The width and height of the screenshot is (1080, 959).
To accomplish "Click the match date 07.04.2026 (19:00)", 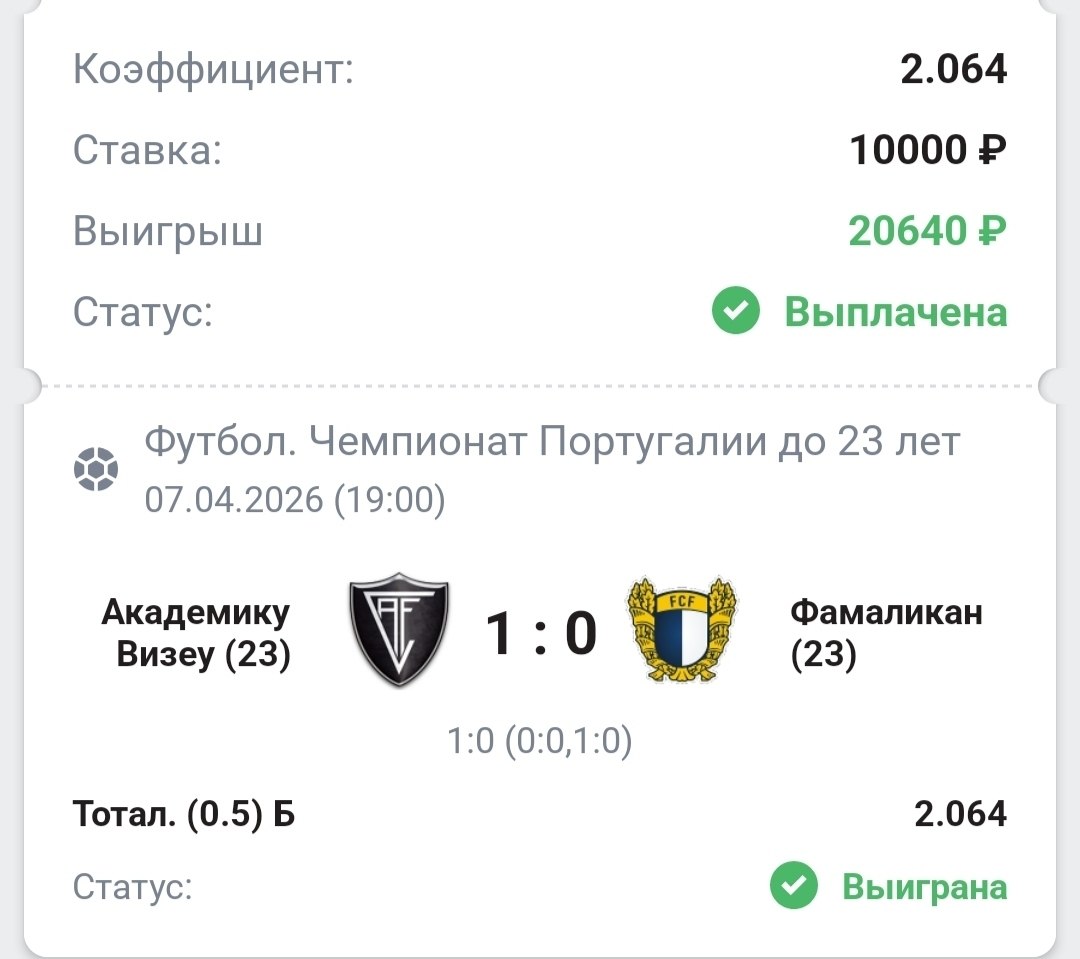I will [295, 499].
